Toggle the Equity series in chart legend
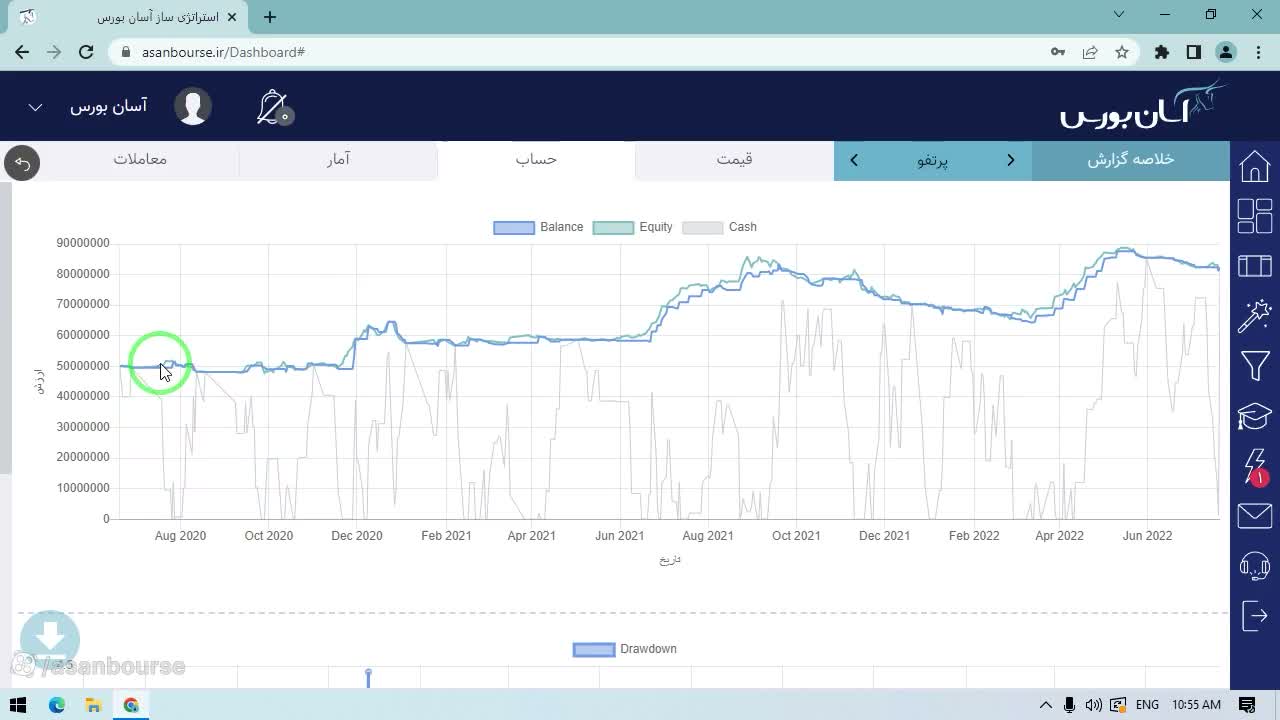The height and width of the screenshot is (720, 1280). pos(633,227)
